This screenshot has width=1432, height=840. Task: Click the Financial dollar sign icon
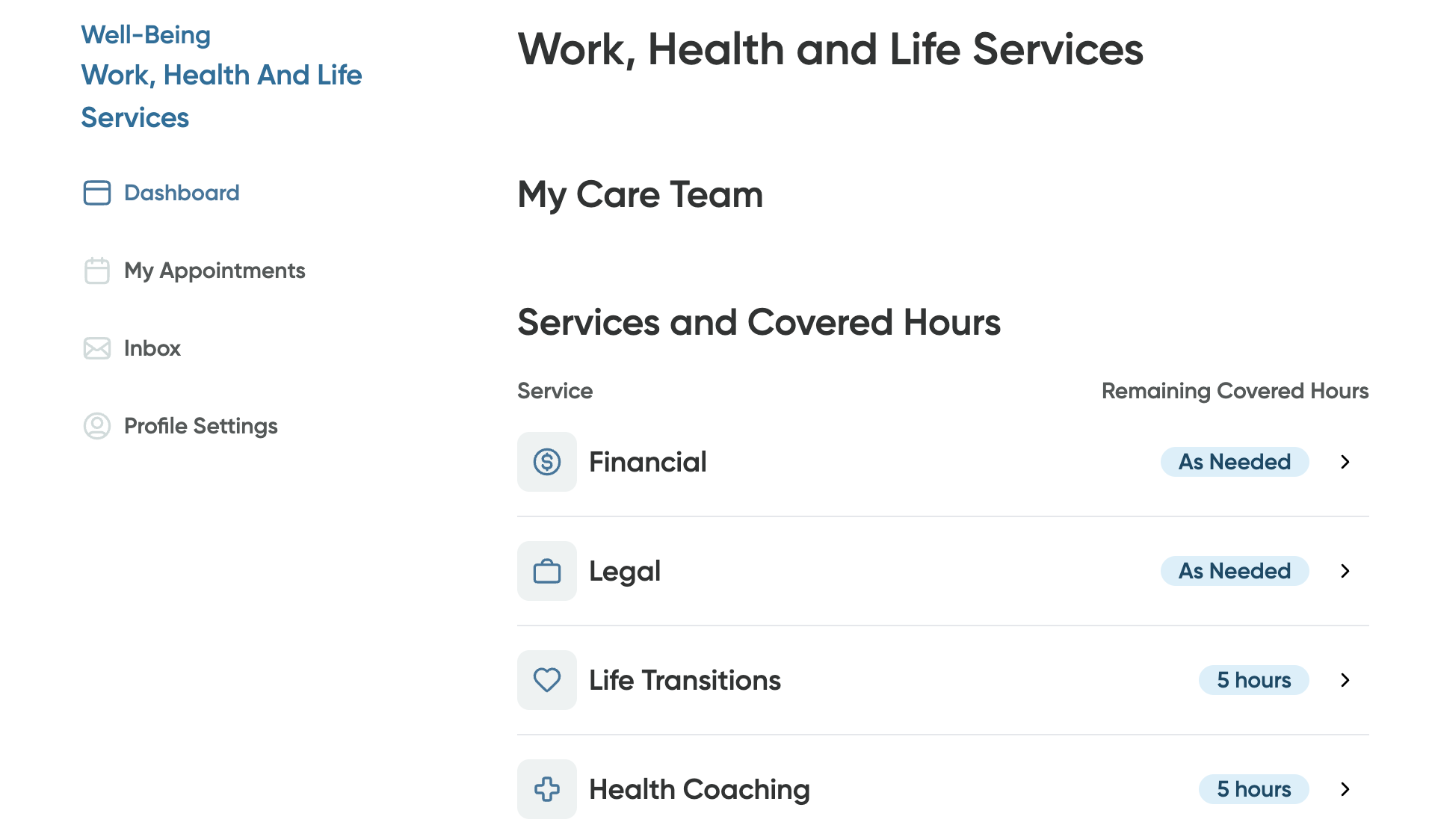[546, 462]
